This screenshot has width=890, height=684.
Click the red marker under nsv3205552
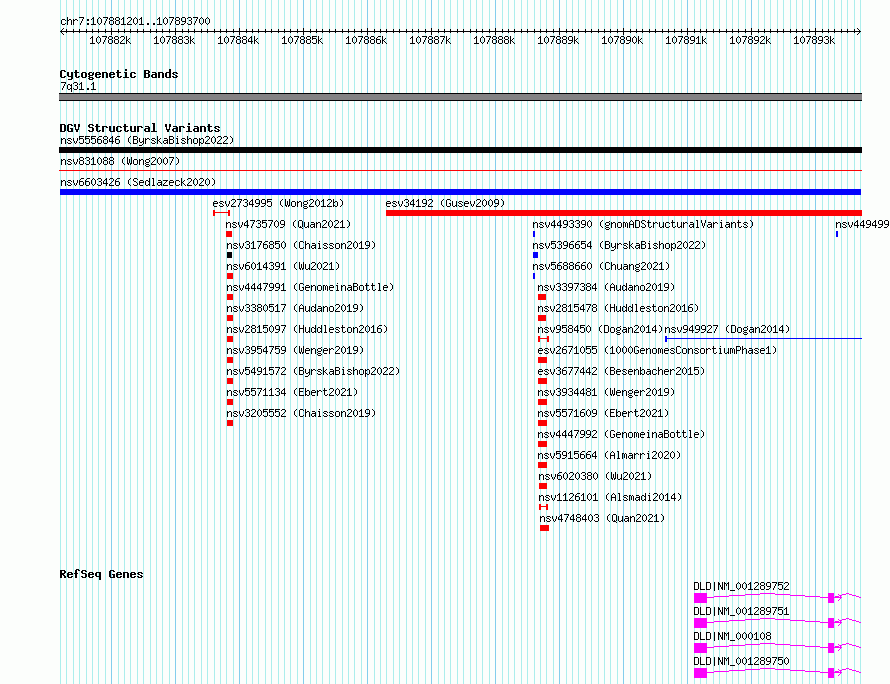(x=230, y=423)
